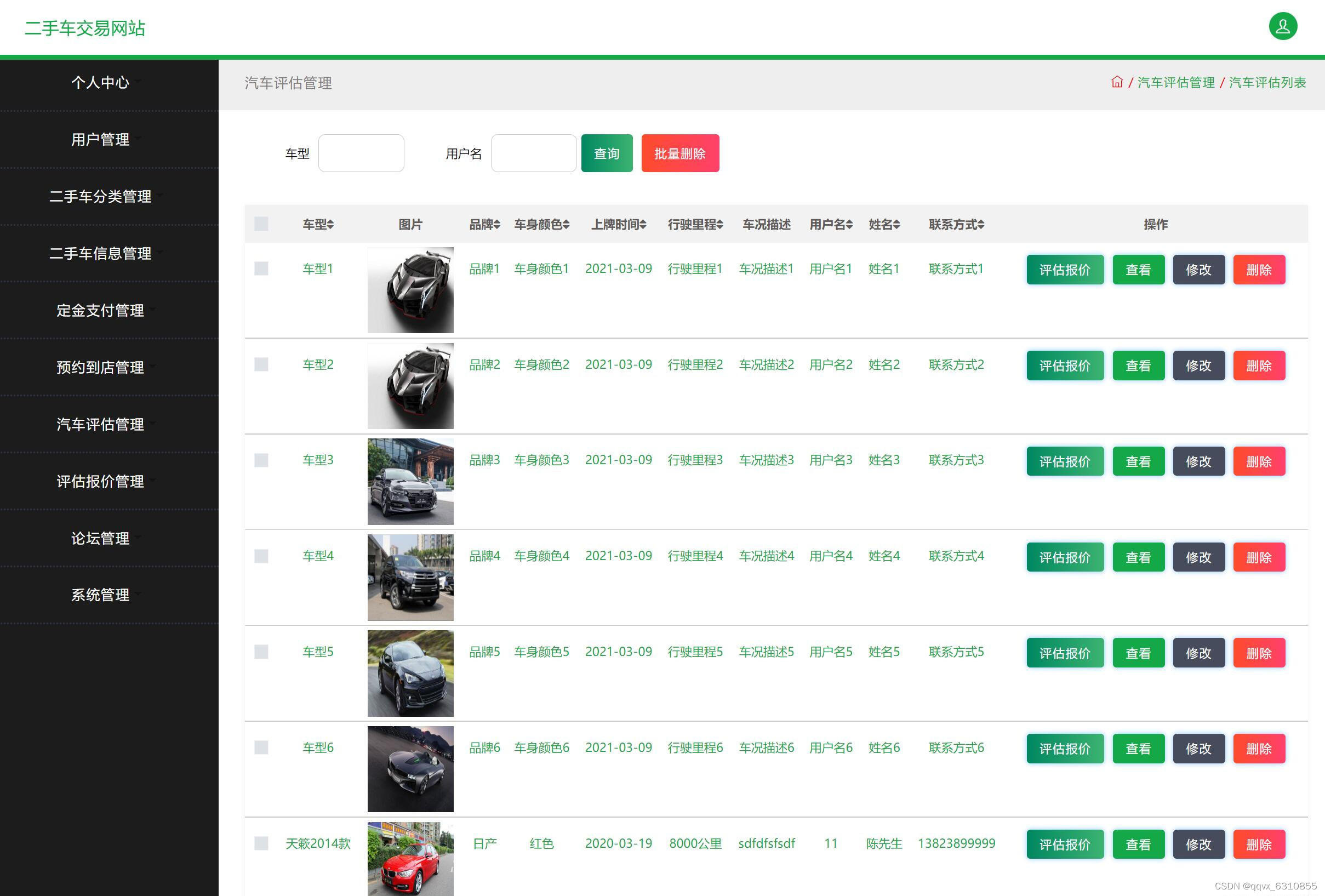This screenshot has width=1325, height=896.
Task: Select the checkbox for row 车型5
Action: (261, 652)
